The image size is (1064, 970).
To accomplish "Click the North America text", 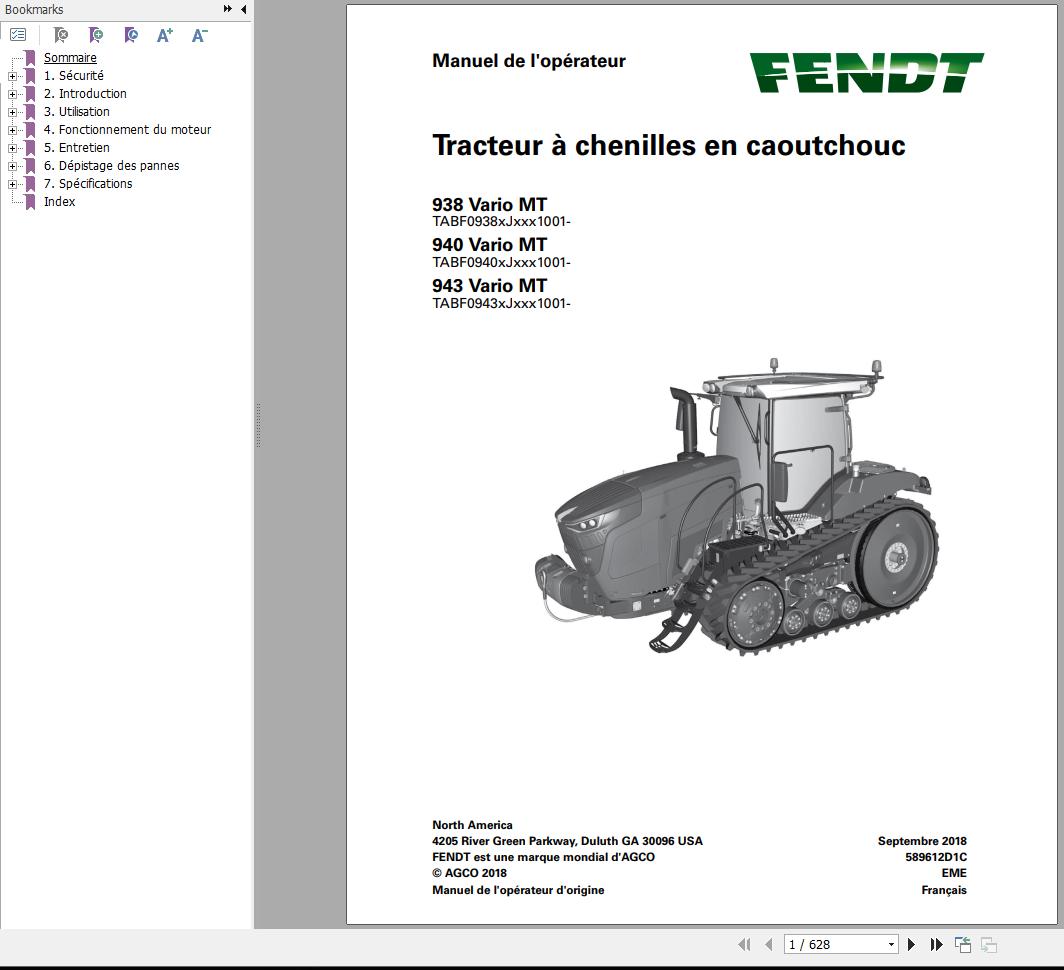I will click(x=472, y=825).
